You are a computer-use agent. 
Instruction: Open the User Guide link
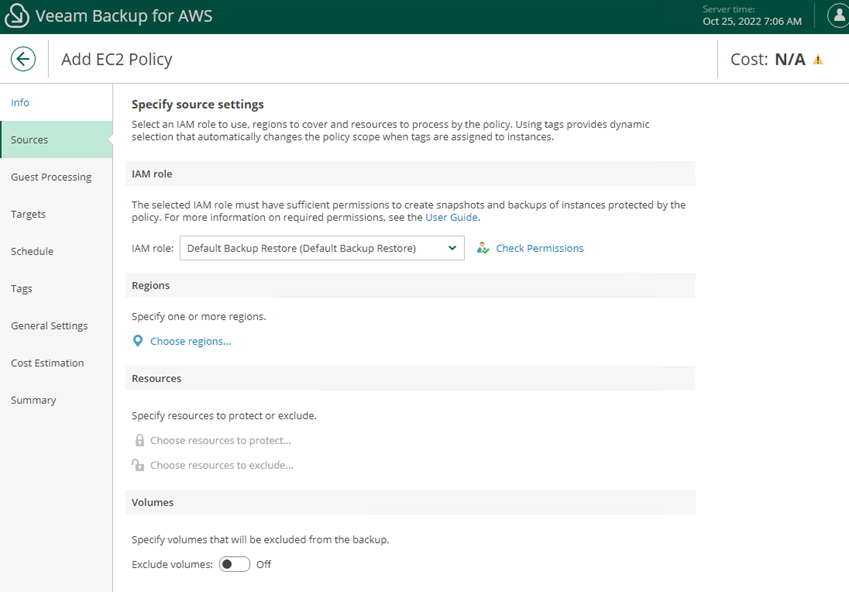451,217
